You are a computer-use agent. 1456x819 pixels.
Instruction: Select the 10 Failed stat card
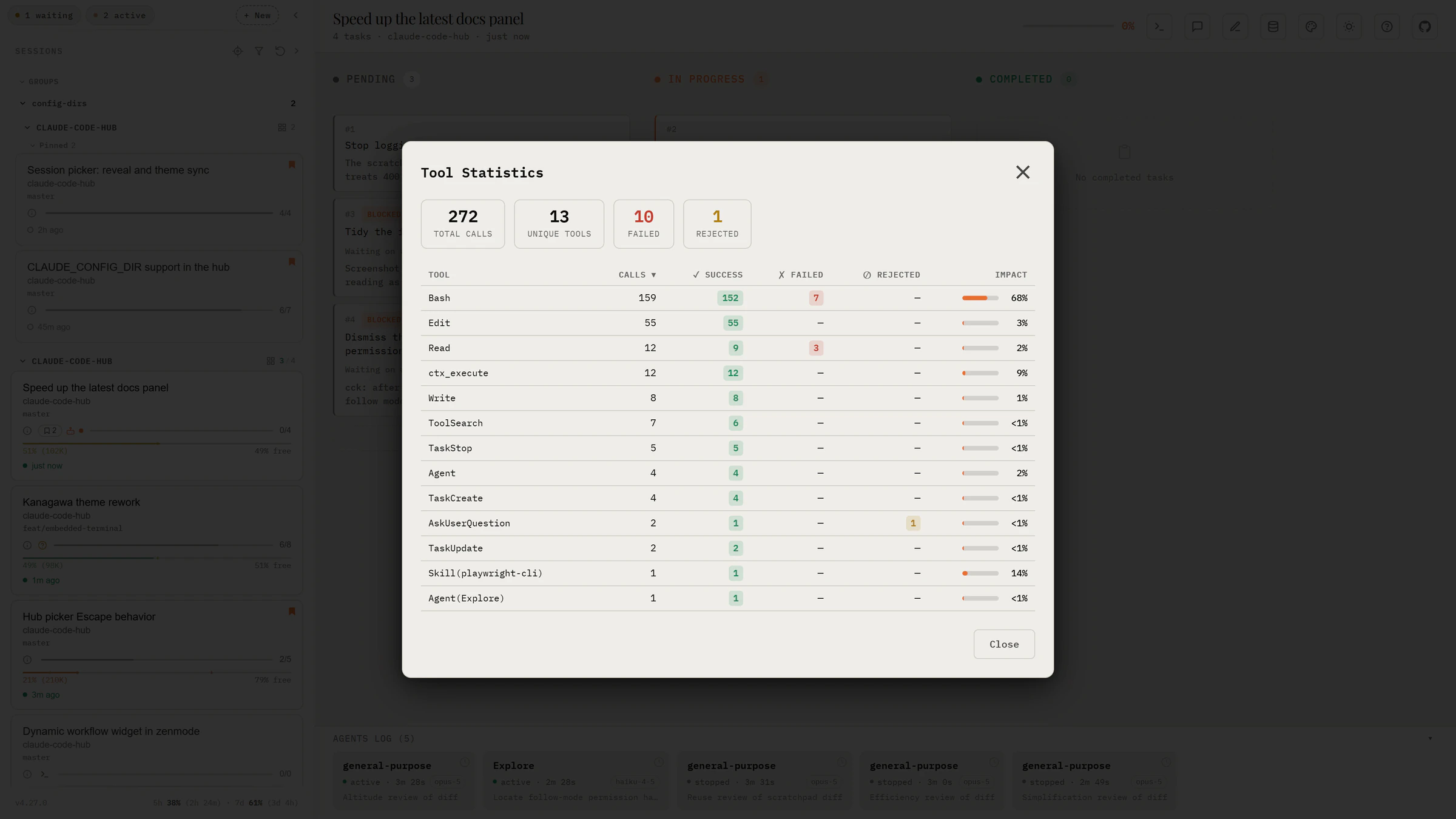pyautogui.click(x=644, y=224)
